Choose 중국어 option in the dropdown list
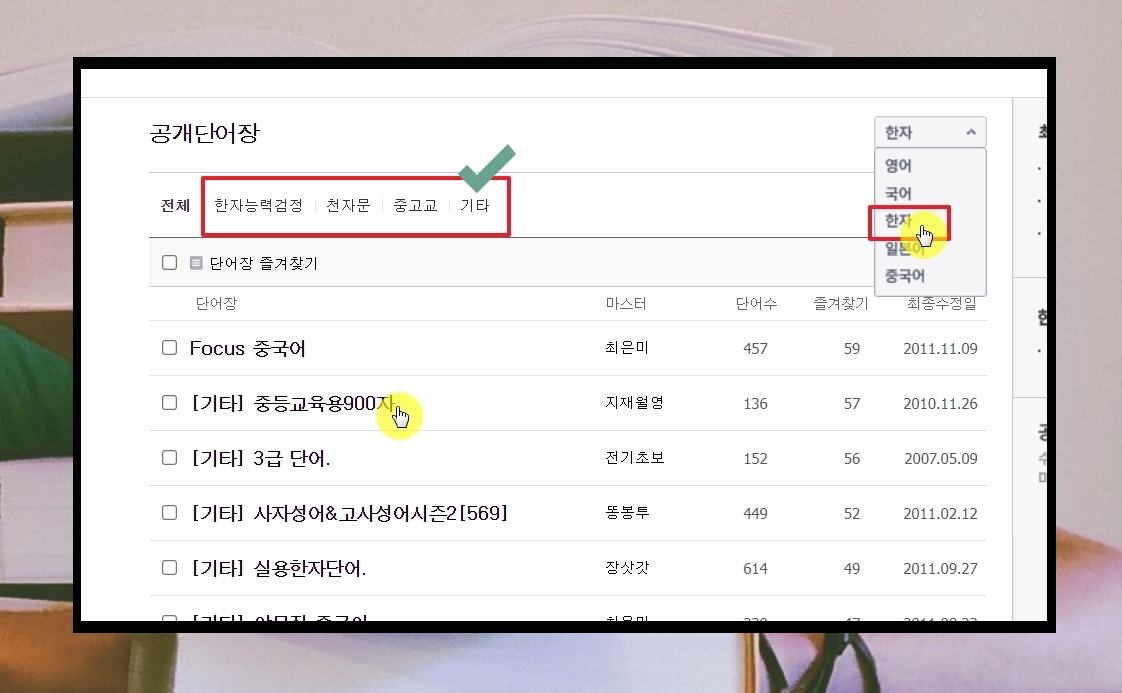Image resolution: width=1122 pixels, height=693 pixels. coord(904,276)
